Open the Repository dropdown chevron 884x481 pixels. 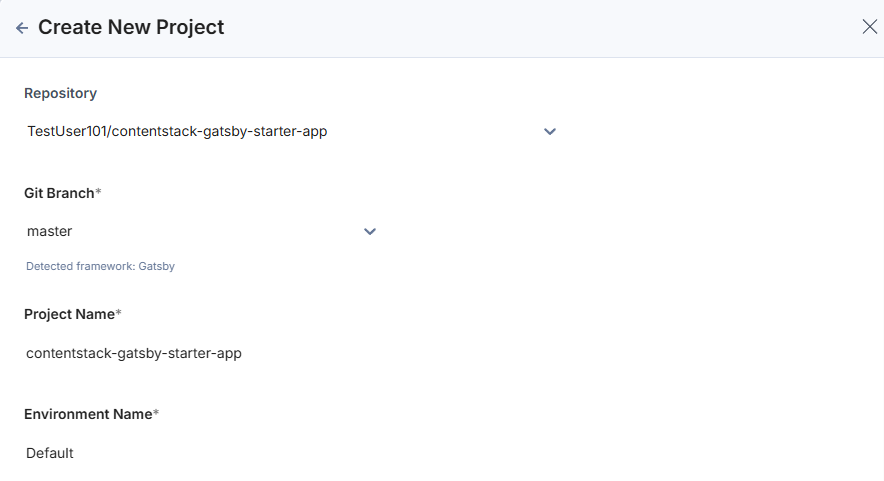pyautogui.click(x=550, y=131)
